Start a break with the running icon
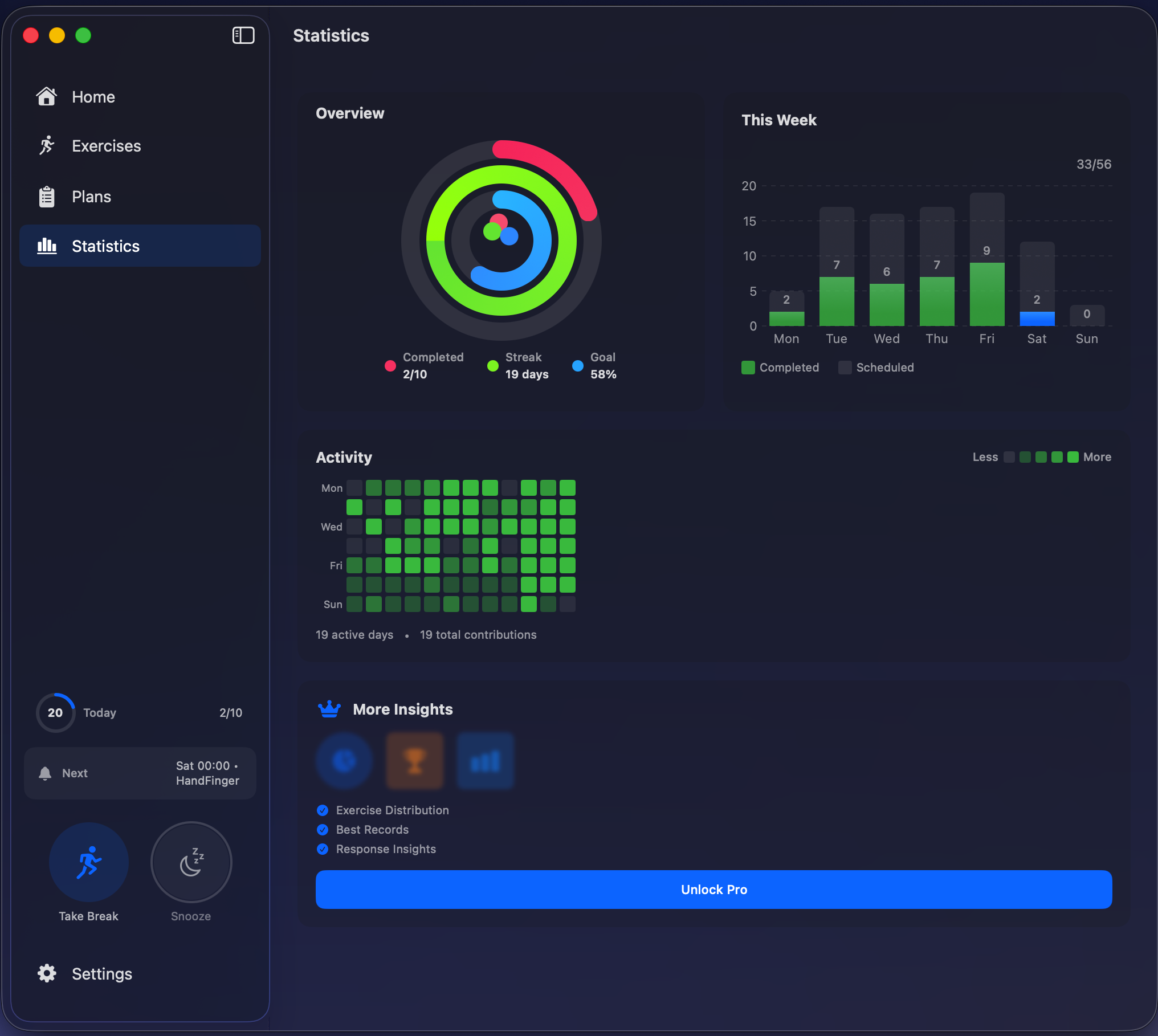The height and width of the screenshot is (1036, 1158). (89, 862)
